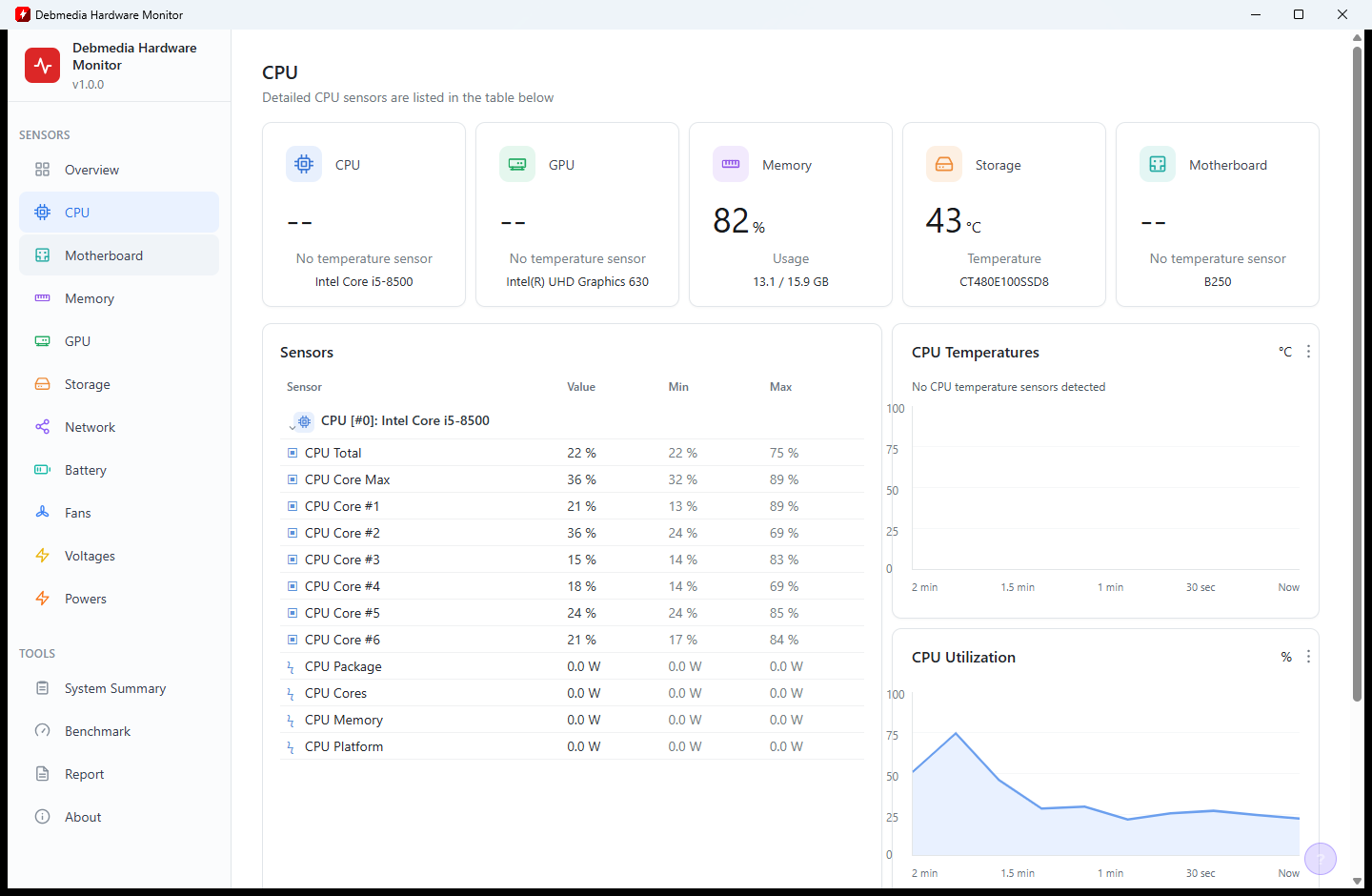This screenshot has height=896, width=1372.
Task: Select the "CPU Cores" power sensor row
Action: [x=574, y=693]
